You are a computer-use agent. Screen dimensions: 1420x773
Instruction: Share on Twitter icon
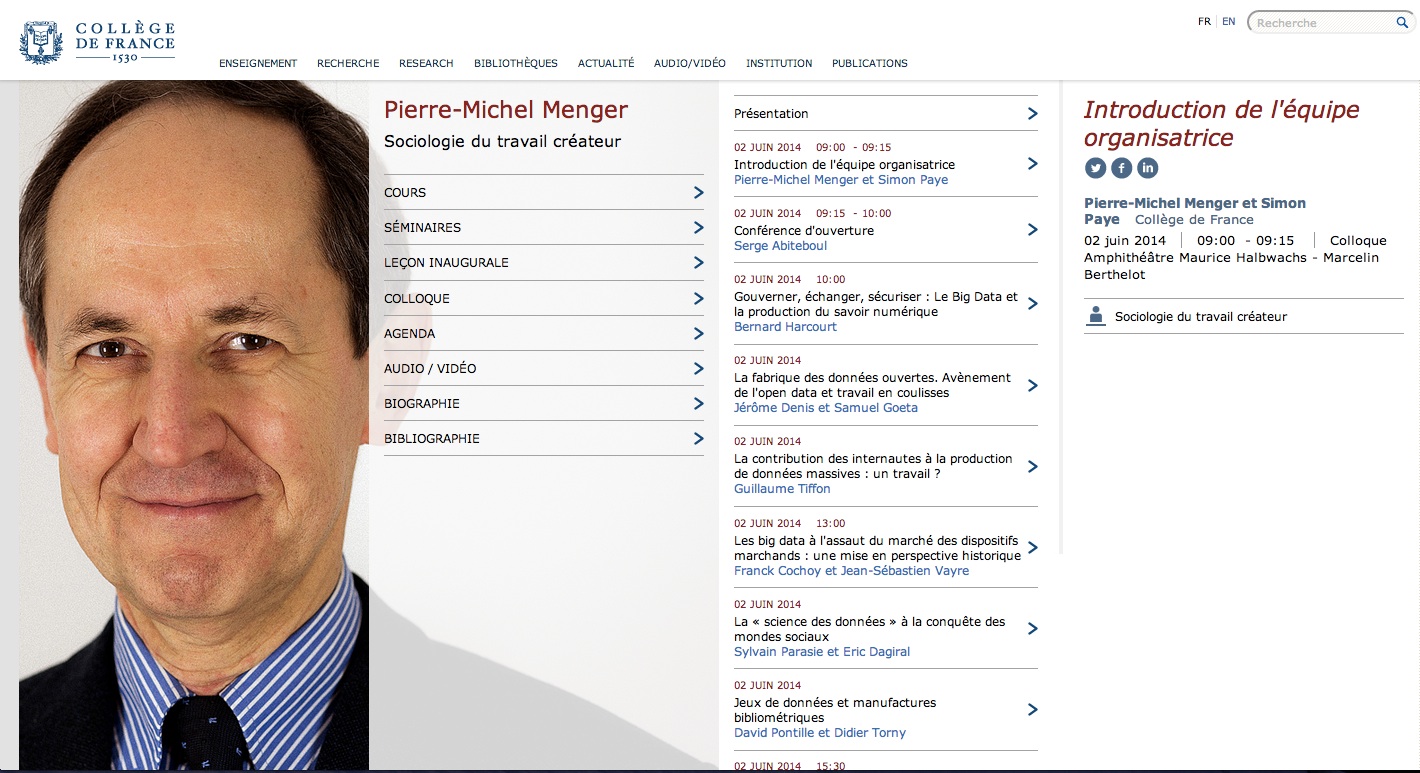(1095, 168)
